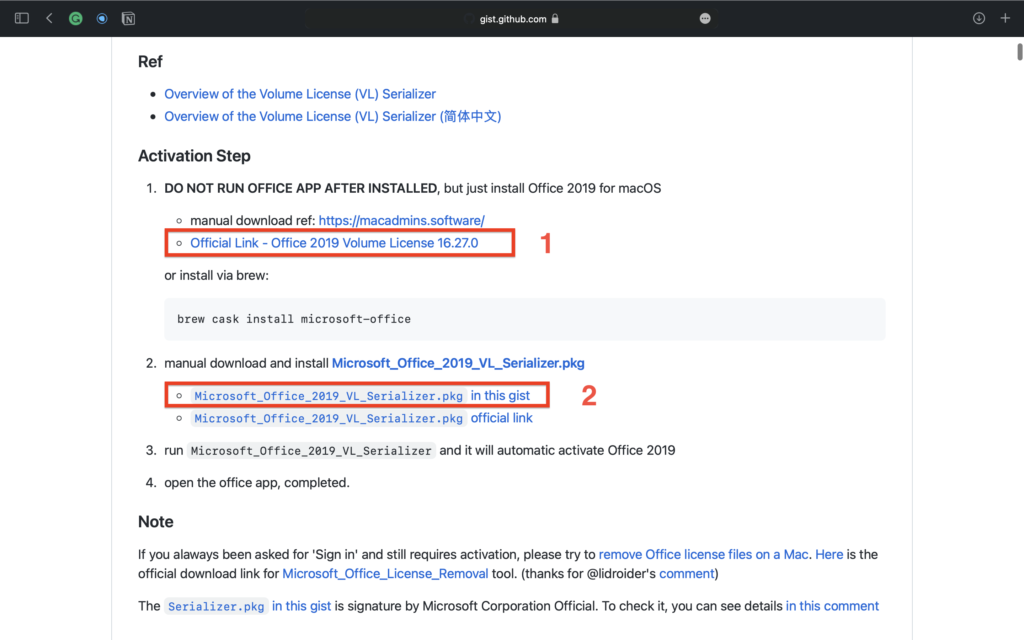Open the VL Serializer 简体中文 overview link
Viewport: 1024px width, 640px height.
tap(332, 116)
